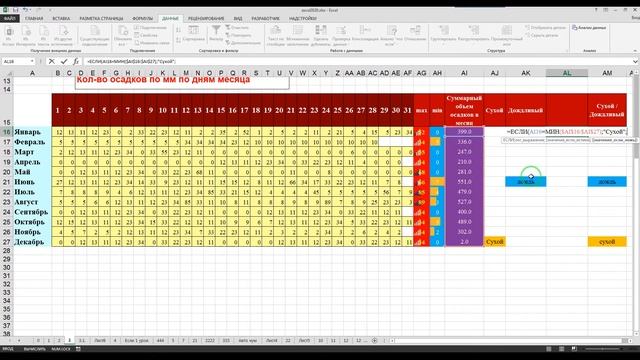Switch to the Review ribbon tab
Image resolution: width=640 pixels, height=360 pixels.
tap(206, 18)
